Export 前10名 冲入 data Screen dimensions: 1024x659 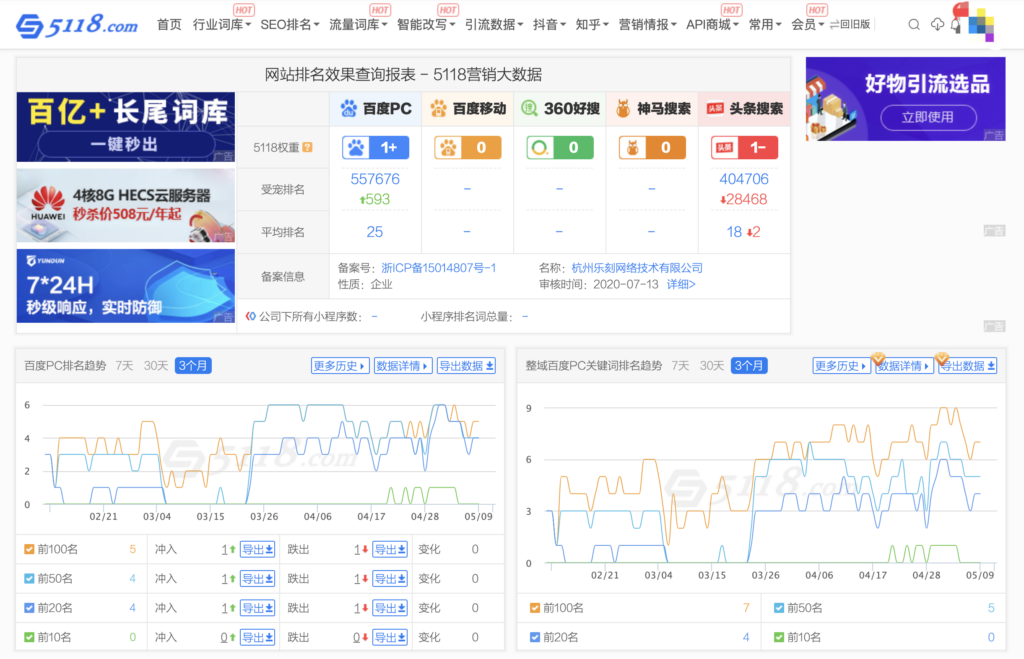[x=257, y=637]
